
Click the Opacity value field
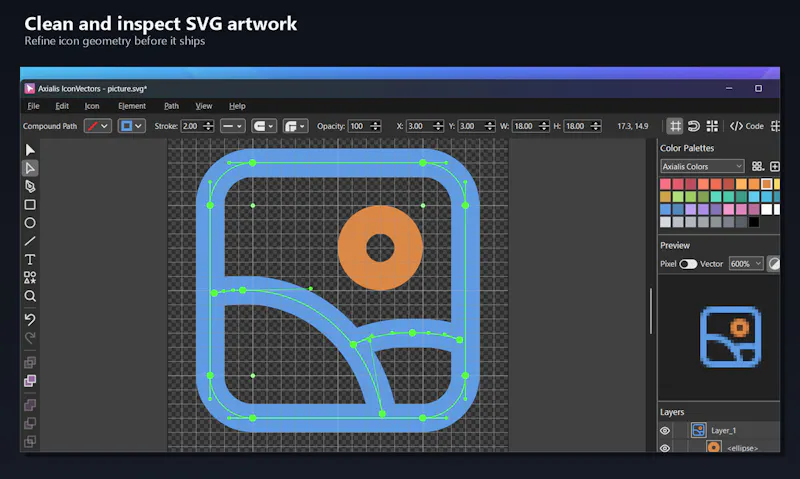tap(359, 126)
